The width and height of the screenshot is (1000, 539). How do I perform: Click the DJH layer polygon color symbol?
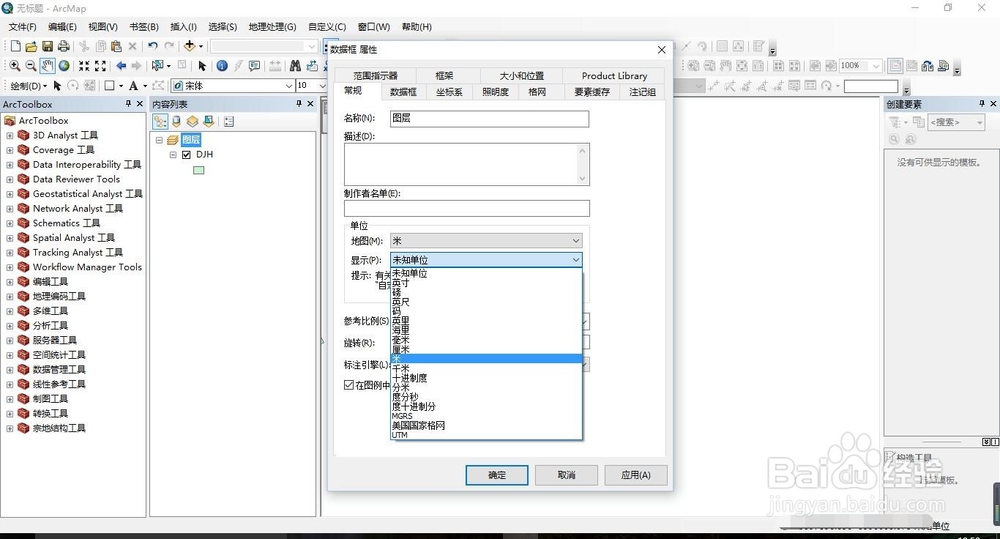tap(199, 170)
